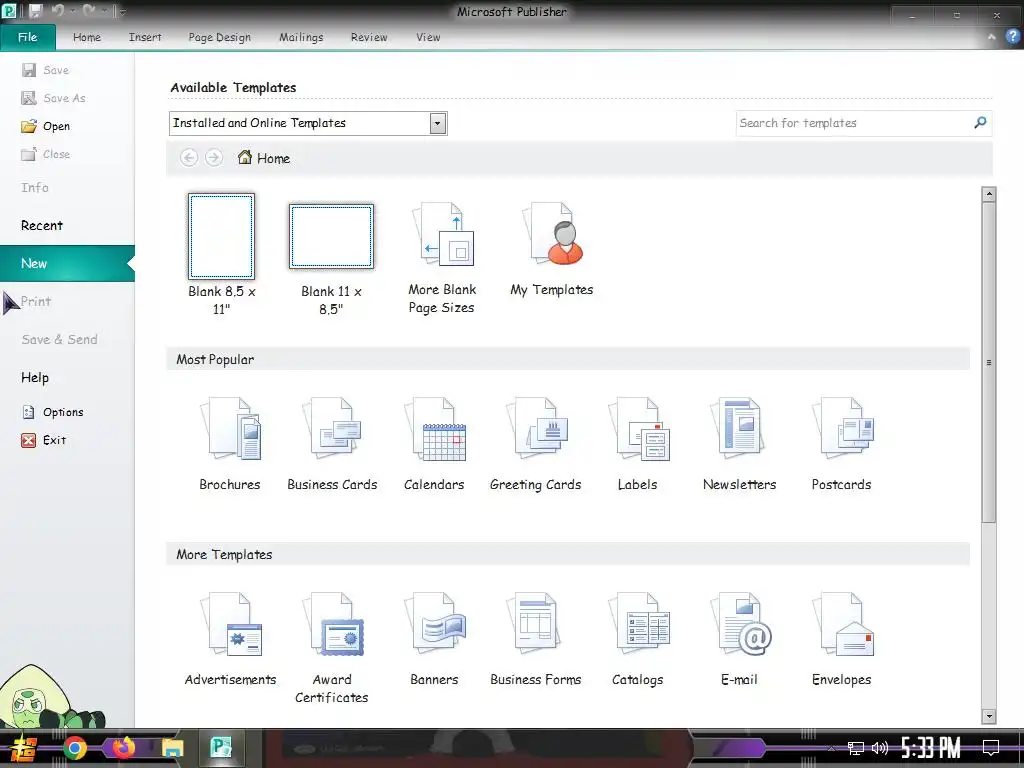The width and height of the screenshot is (1024, 768).
Task: Open Publisher Options
Action: tap(53, 412)
